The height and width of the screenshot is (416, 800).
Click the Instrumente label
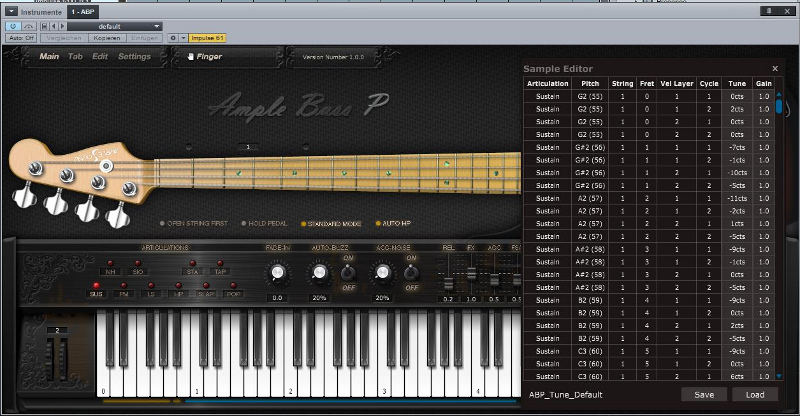pyautogui.click(x=41, y=12)
